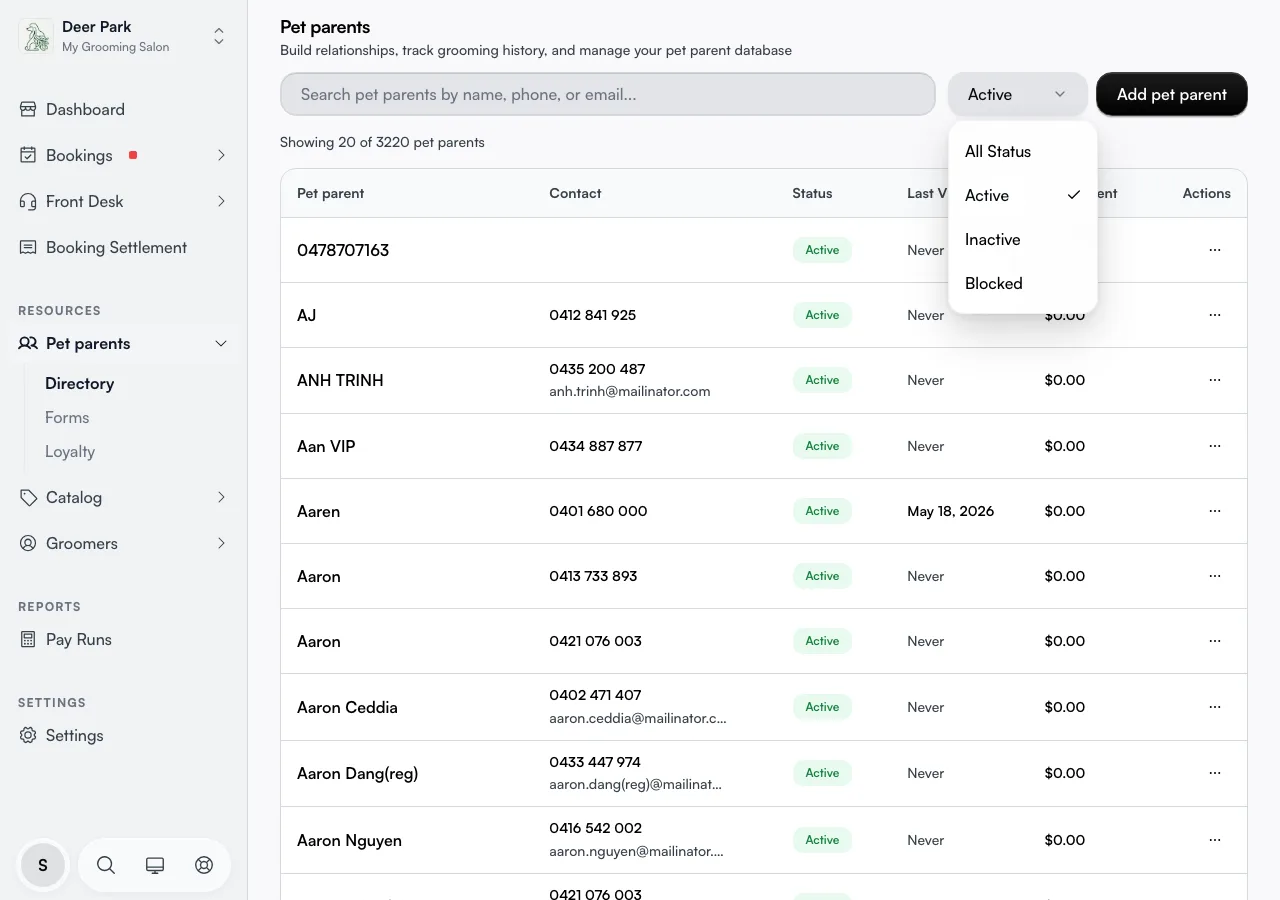Click Aaron Ceddia's name
This screenshot has width=1280, height=900.
click(x=347, y=707)
